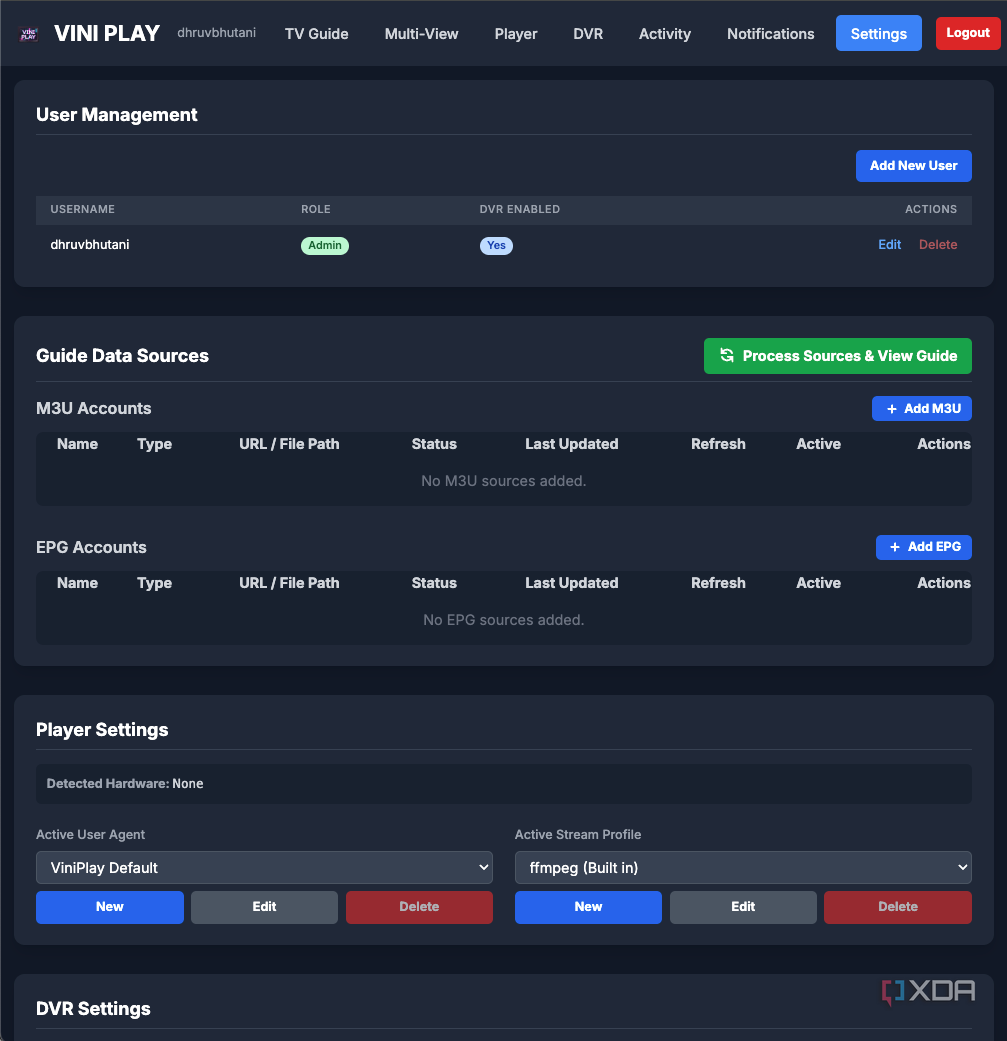Open the Activity tab
This screenshot has width=1007, height=1041.
[664, 34]
